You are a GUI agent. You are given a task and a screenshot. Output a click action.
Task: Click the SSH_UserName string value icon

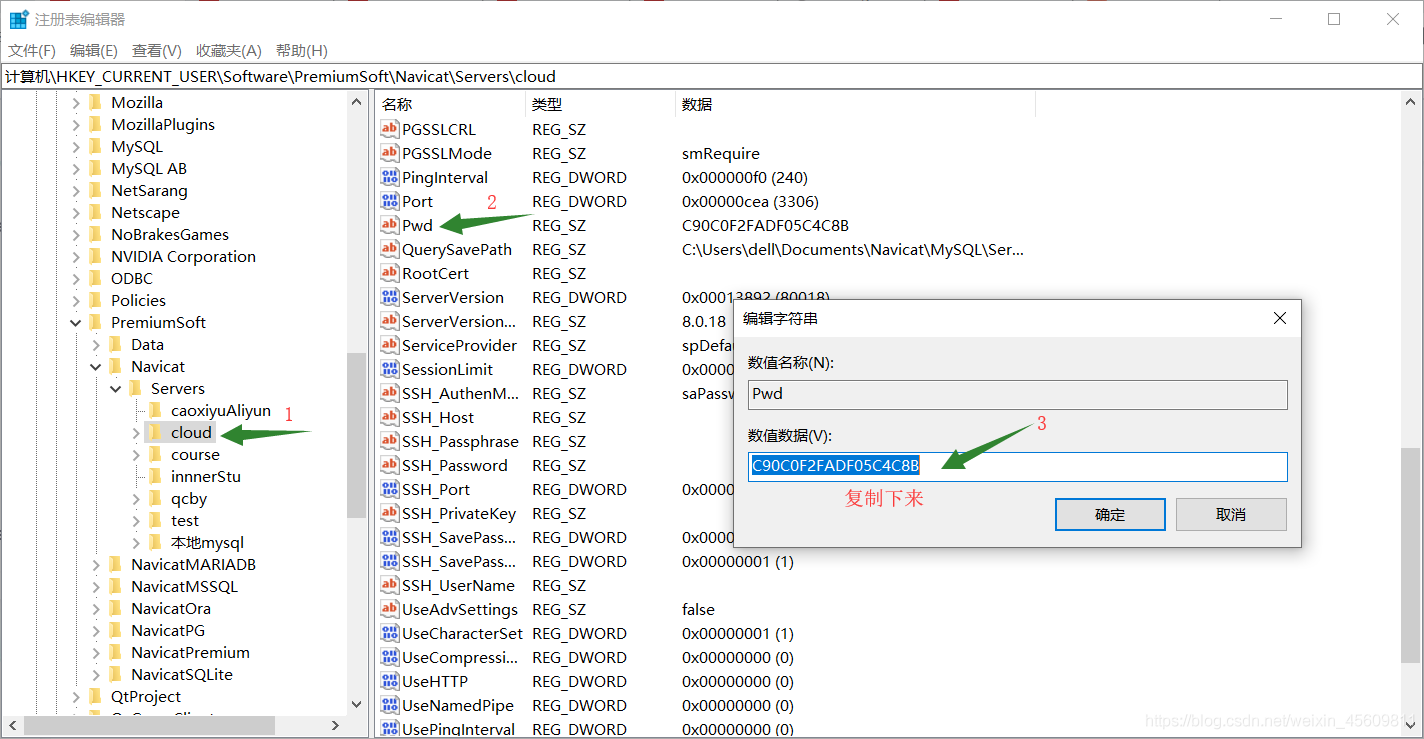point(390,585)
